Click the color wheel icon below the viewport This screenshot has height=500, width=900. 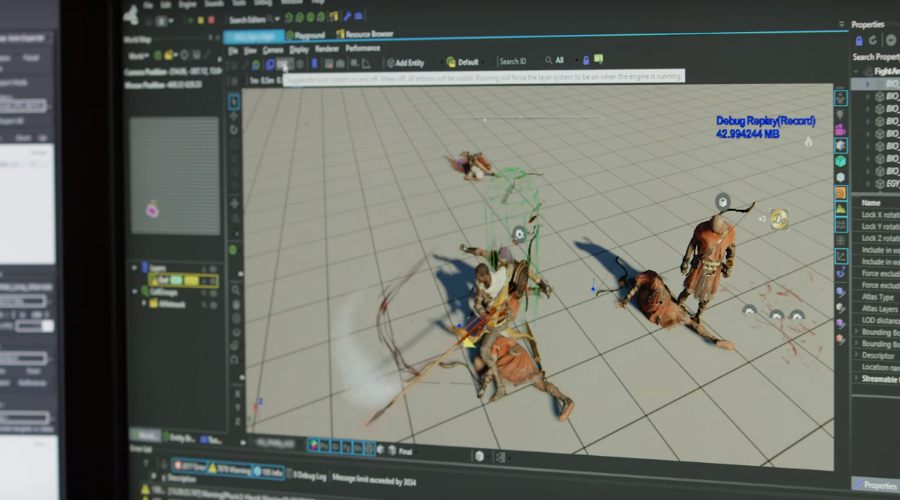[313, 445]
